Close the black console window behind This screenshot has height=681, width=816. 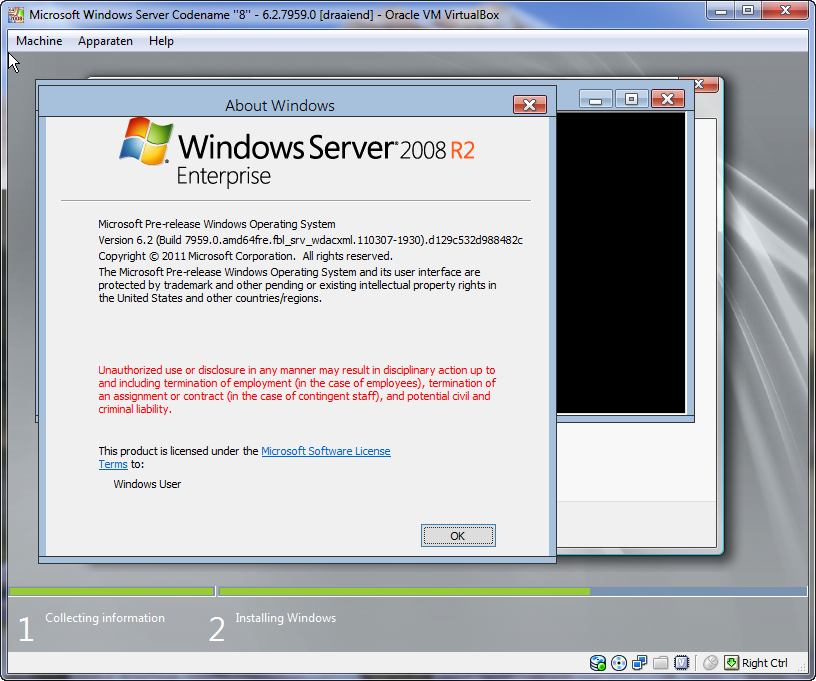668,99
